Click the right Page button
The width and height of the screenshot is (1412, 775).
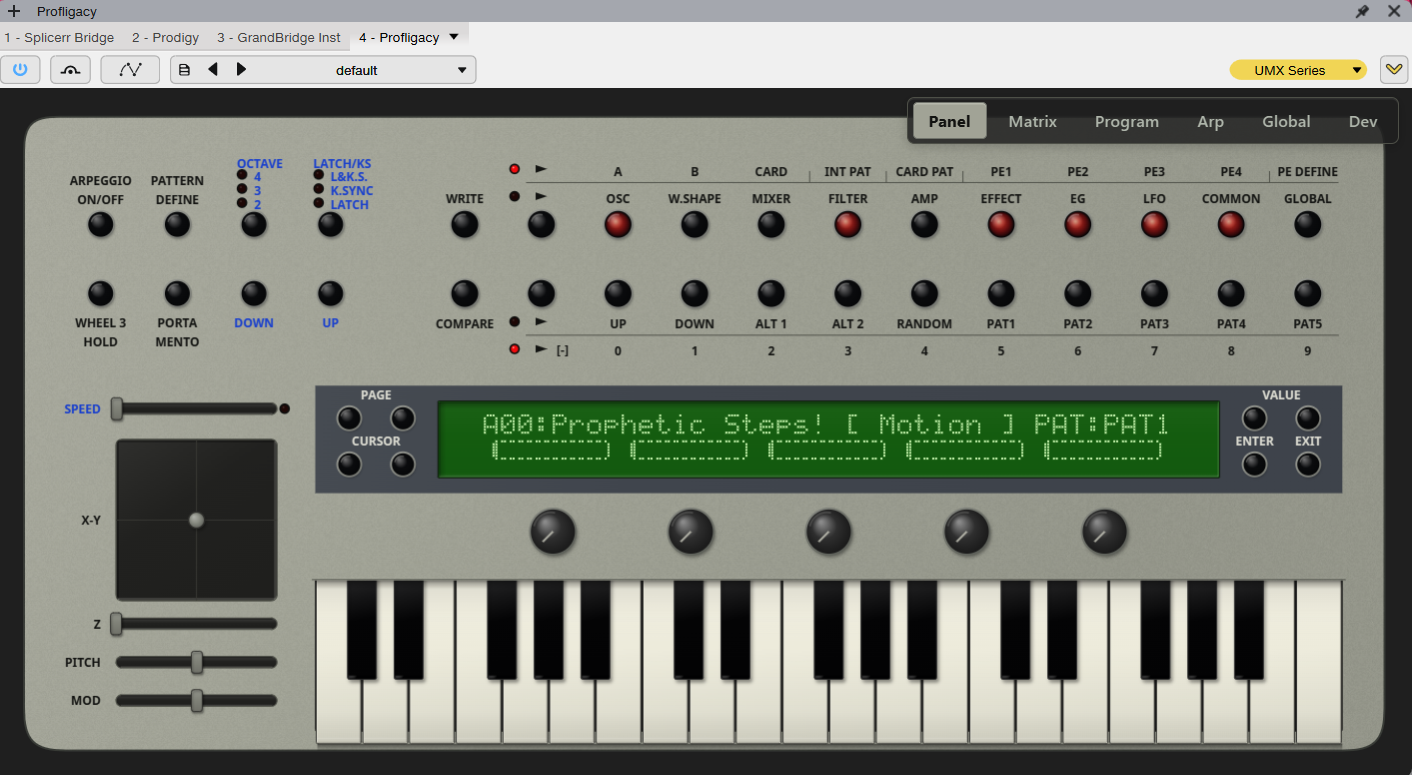[x=403, y=418]
